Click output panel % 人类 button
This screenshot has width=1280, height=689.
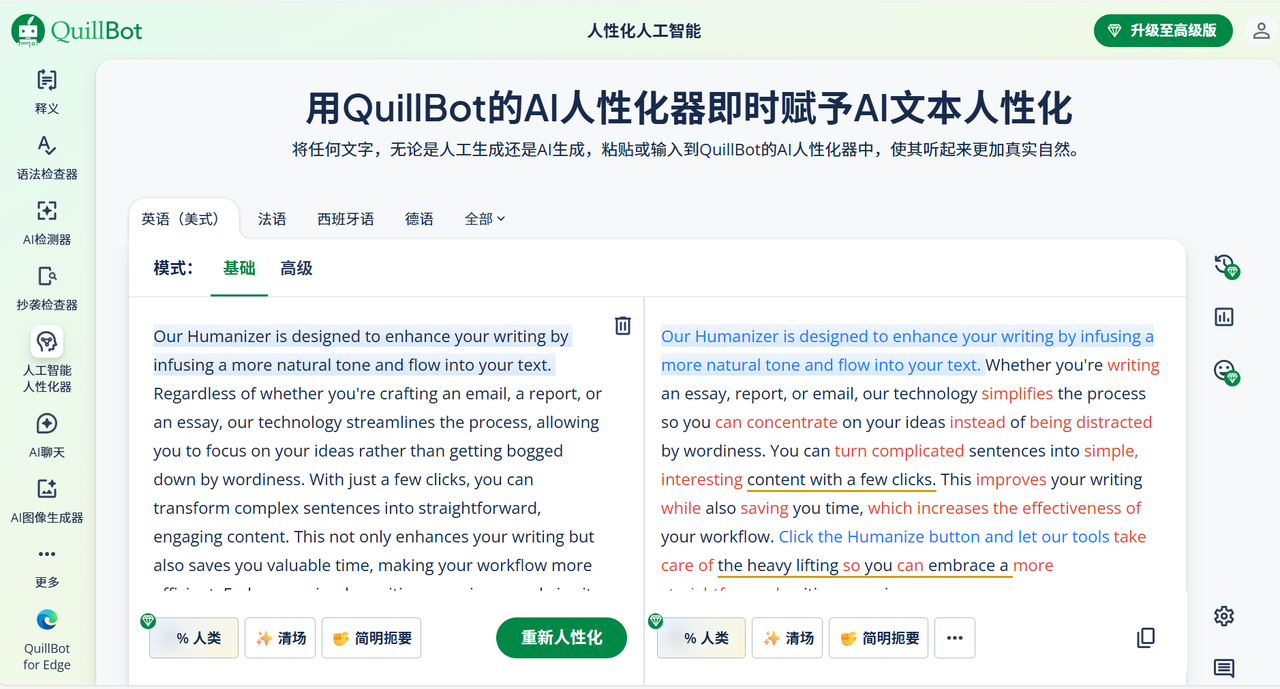[x=701, y=638]
